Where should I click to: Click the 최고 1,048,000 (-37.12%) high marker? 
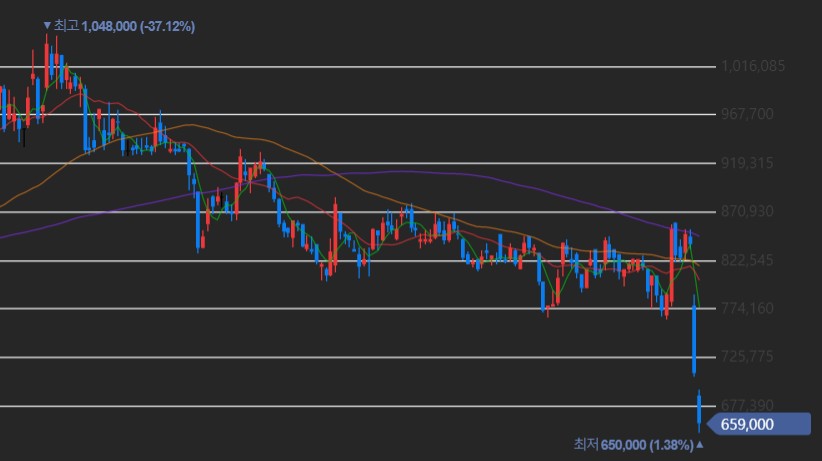[119, 26]
